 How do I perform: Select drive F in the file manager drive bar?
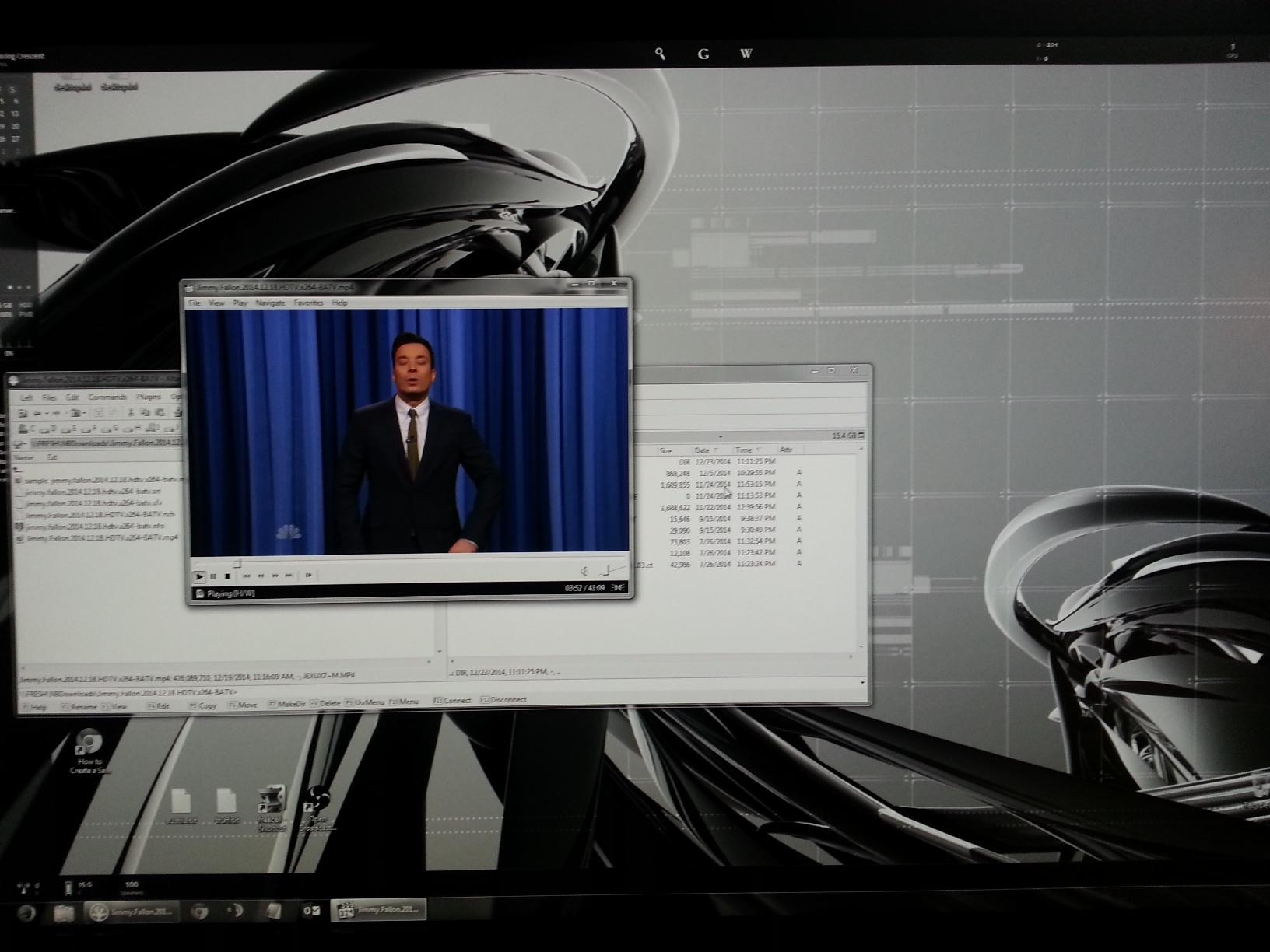[90, 429]
